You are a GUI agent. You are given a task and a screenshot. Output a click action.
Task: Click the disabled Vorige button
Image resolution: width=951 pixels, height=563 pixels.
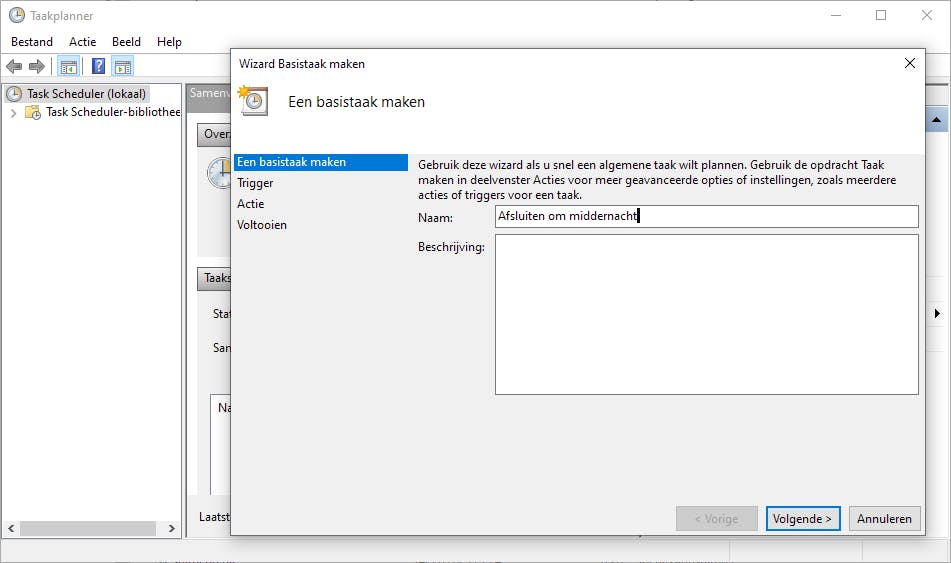coord(717,519)
